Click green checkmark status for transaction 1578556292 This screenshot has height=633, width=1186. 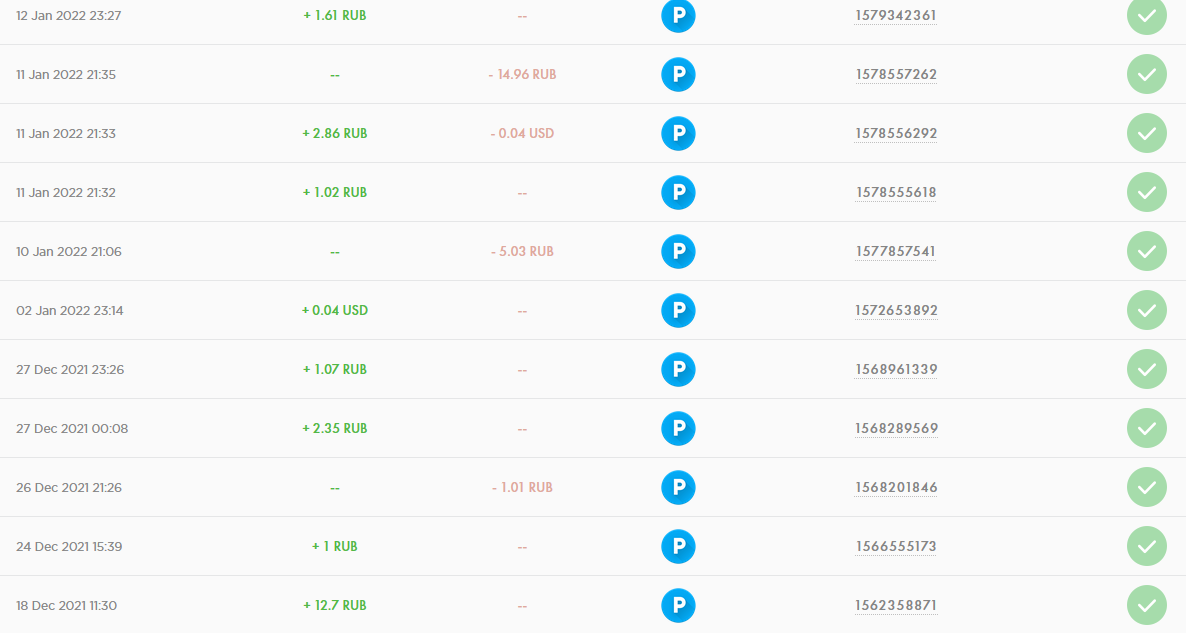(1146, 133)
